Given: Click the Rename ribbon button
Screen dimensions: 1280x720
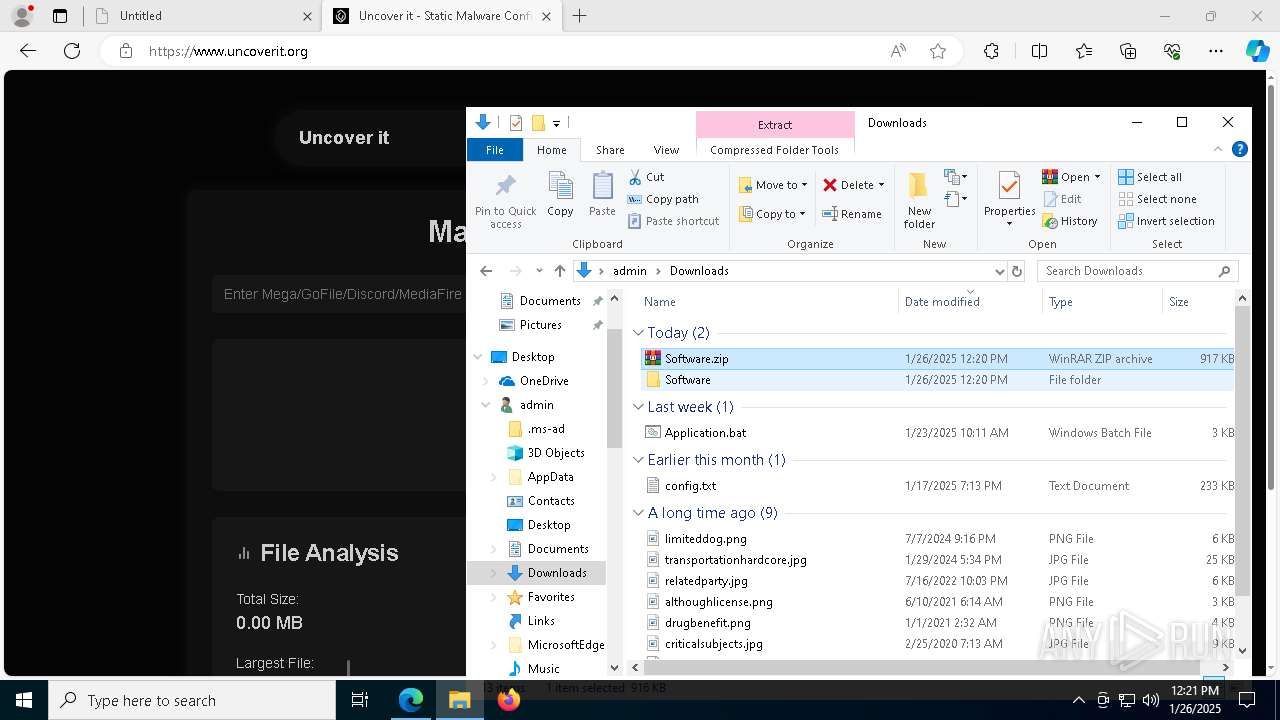Looking at the screenshot, I should coord(852,214).
